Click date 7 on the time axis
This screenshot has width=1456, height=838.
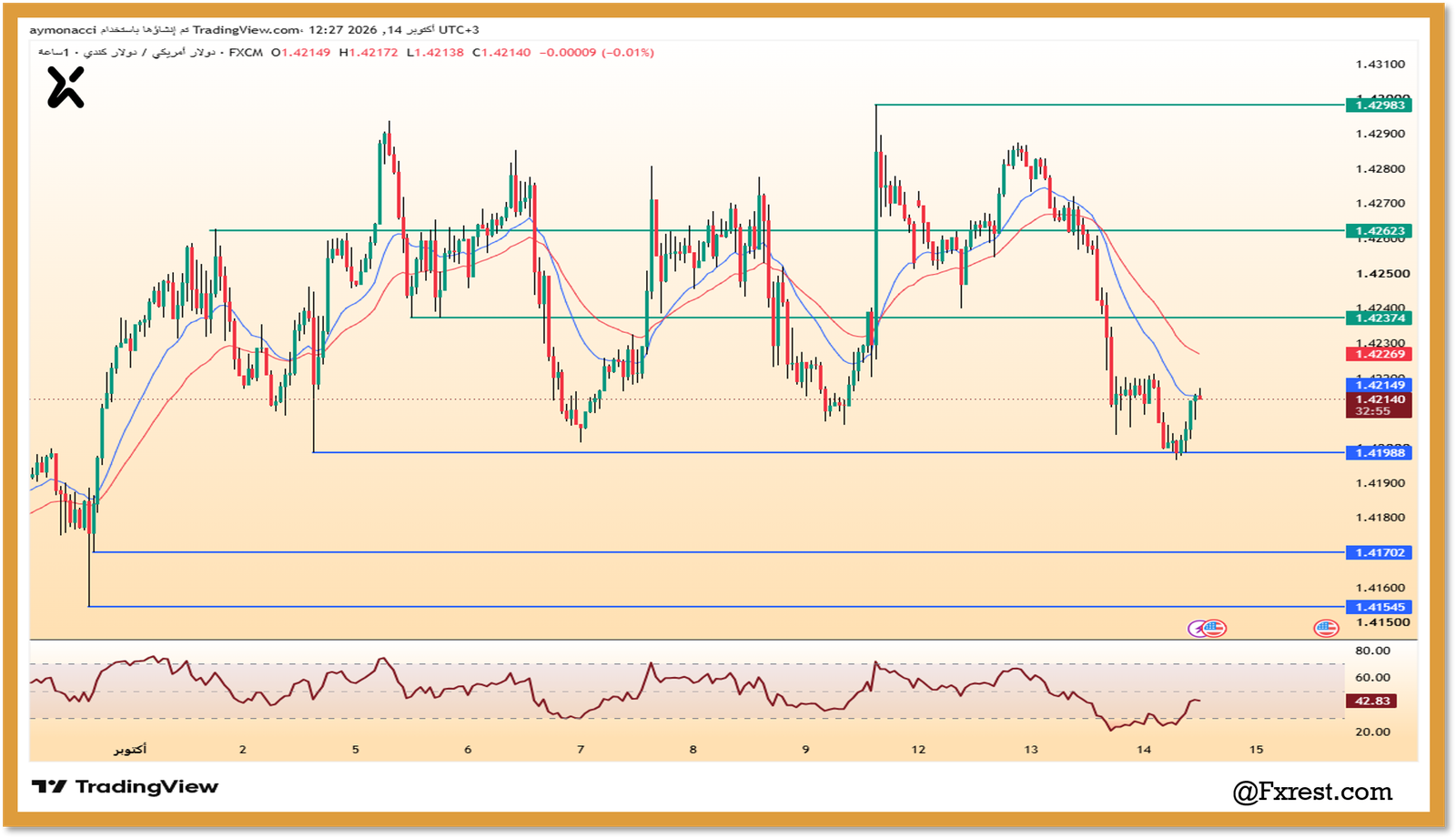click(581, 750)
